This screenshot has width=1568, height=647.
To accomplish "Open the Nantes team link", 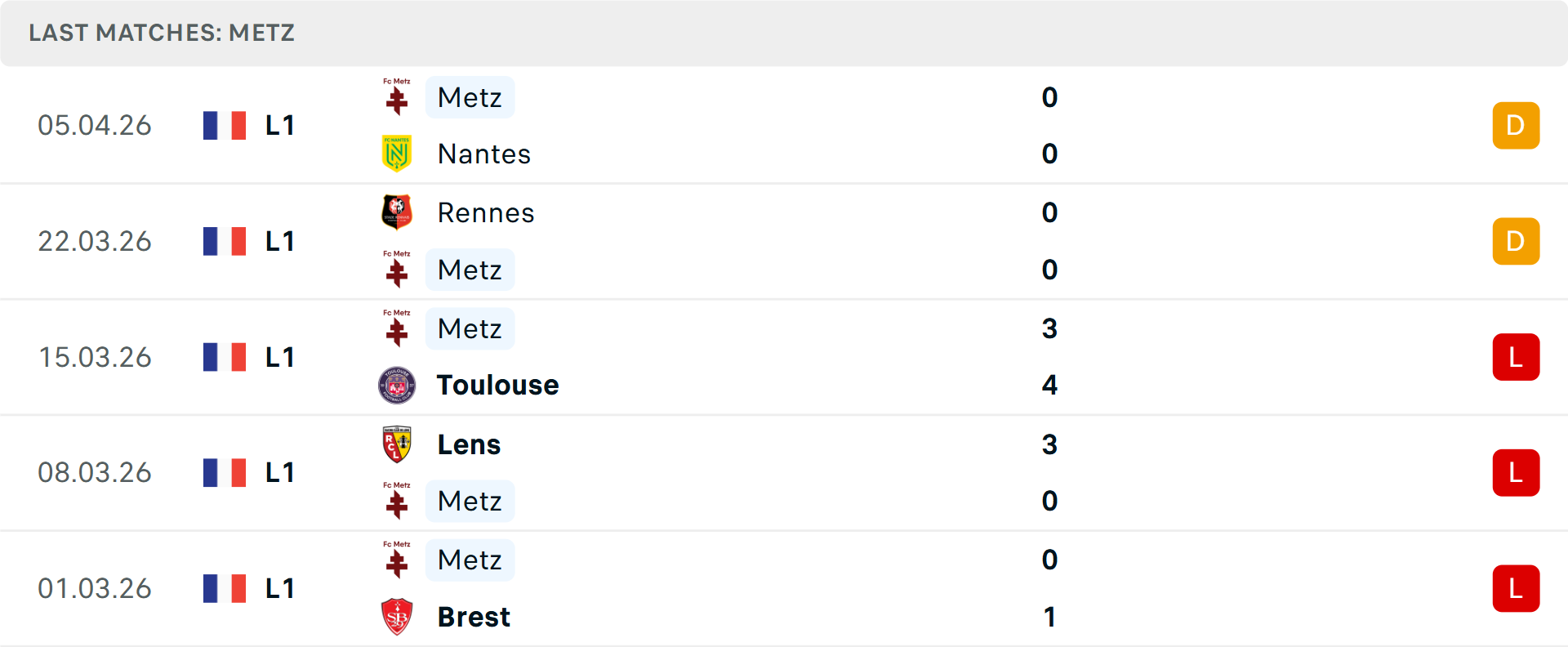I will click(484, 154).
